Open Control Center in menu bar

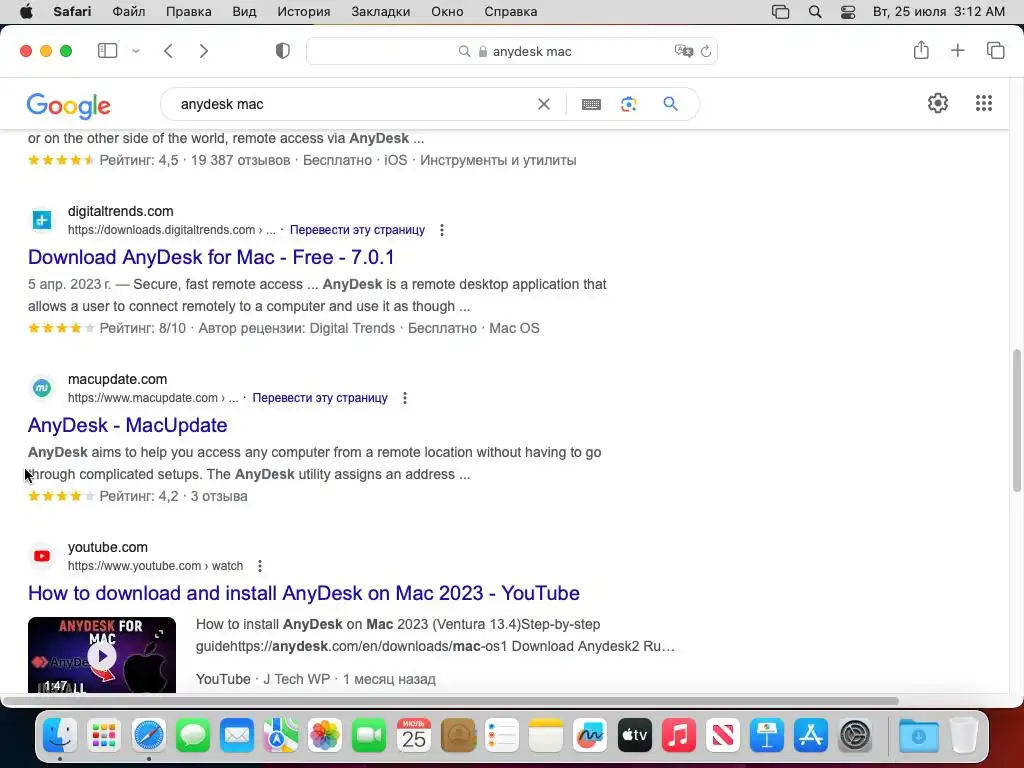point(848,12)
